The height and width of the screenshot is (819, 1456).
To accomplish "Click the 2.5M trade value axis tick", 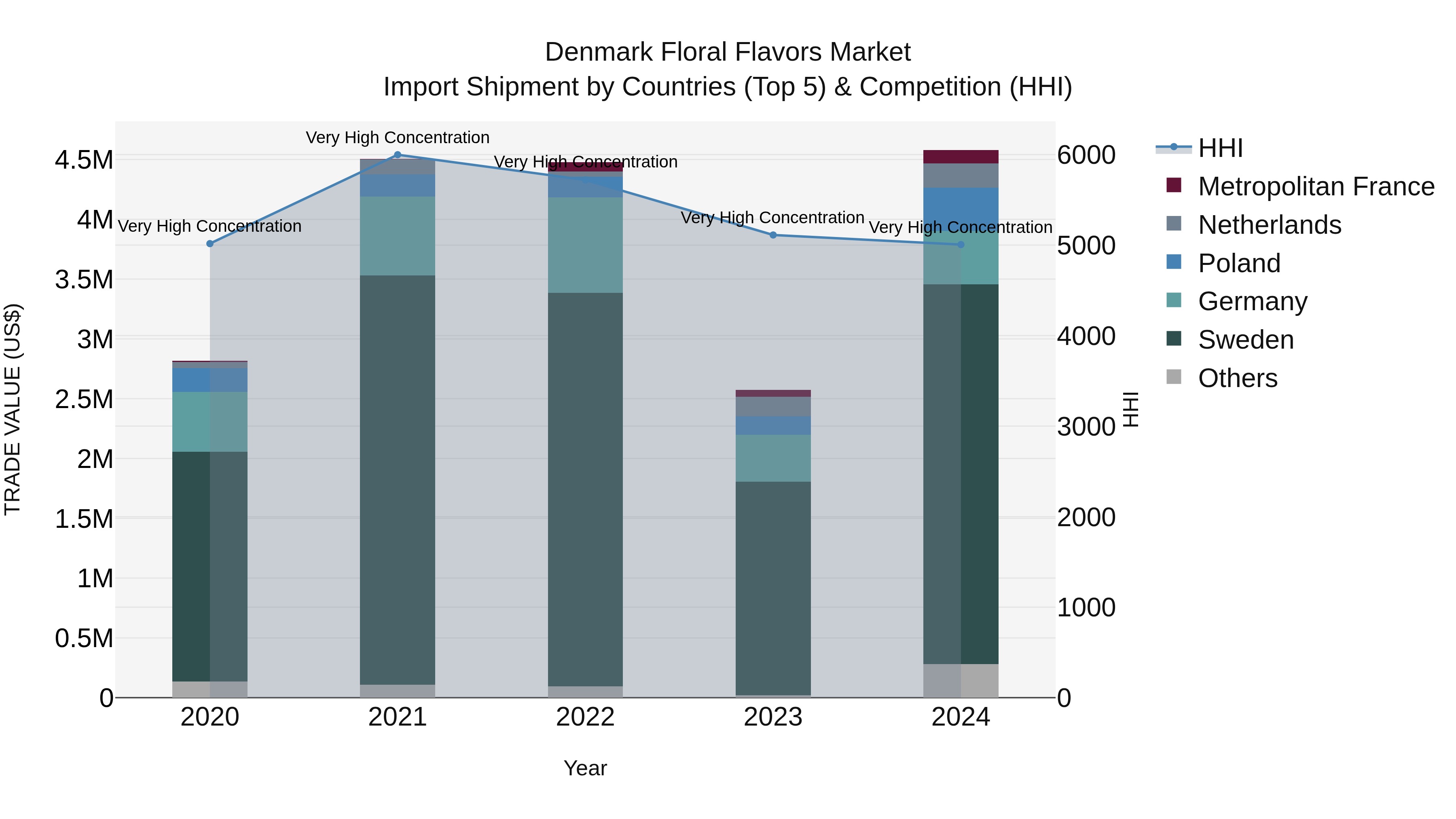I will [84, 399].
